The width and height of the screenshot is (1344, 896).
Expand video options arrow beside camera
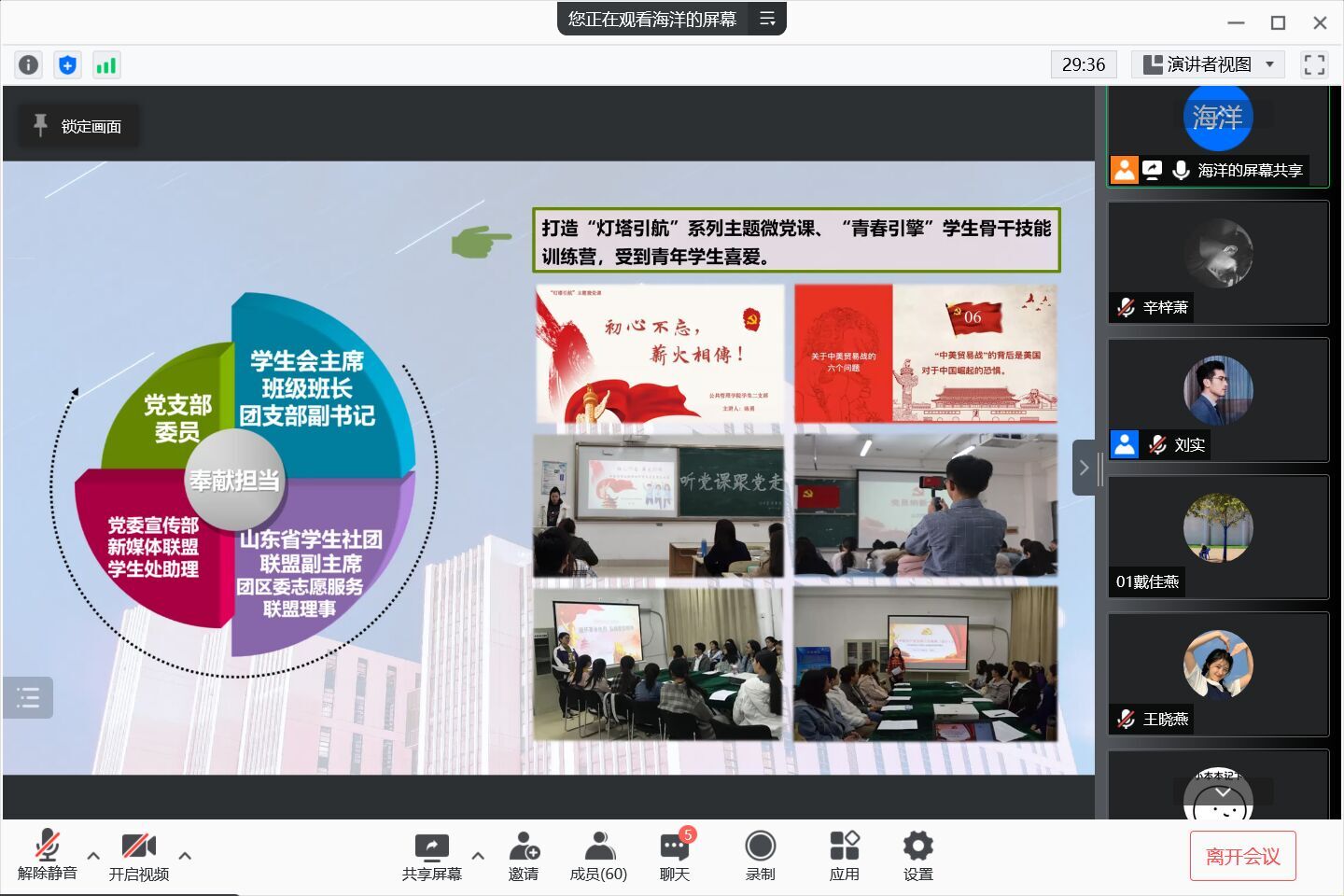pos(185,855)
